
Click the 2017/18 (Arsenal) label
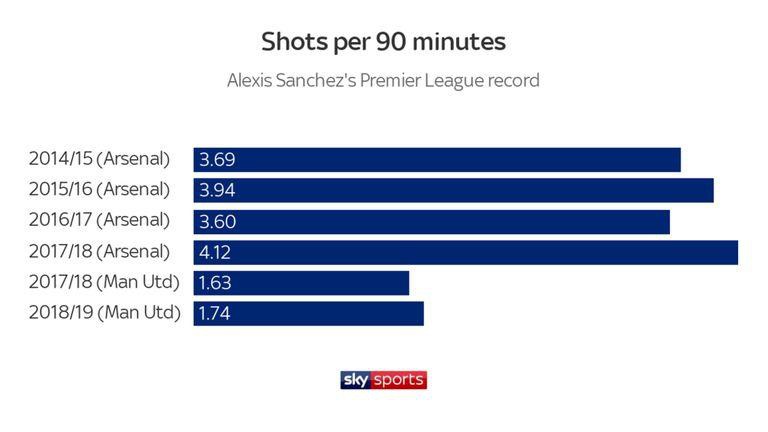coord(99,252)
